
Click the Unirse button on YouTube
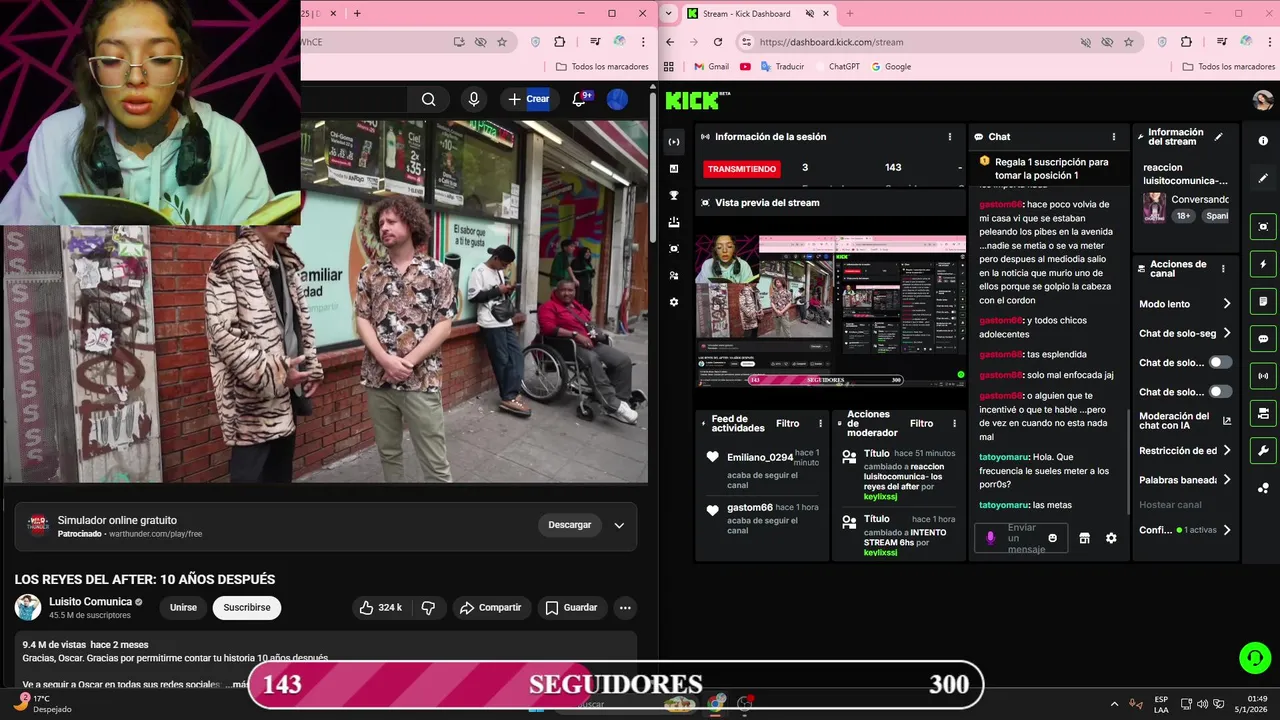(183, 607)
